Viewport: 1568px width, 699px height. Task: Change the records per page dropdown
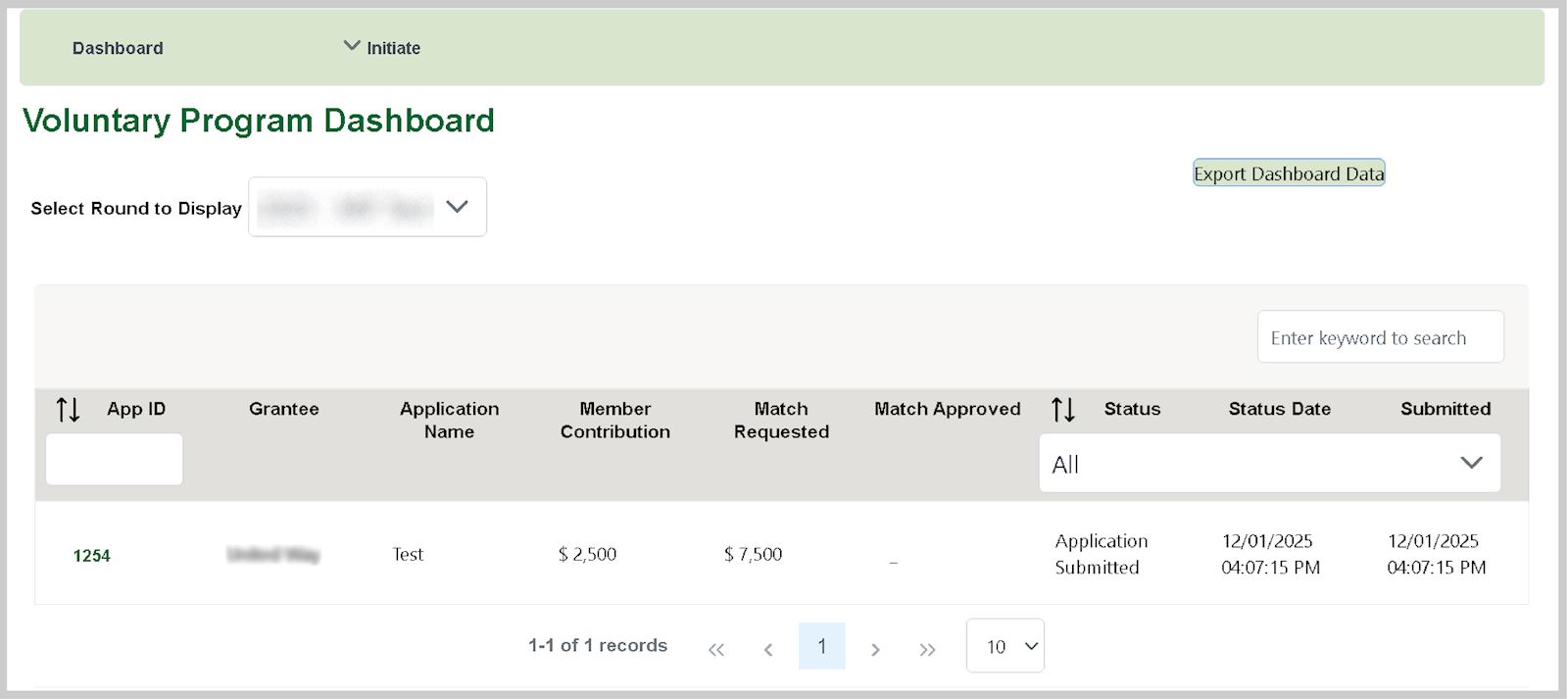point(1004,646)
